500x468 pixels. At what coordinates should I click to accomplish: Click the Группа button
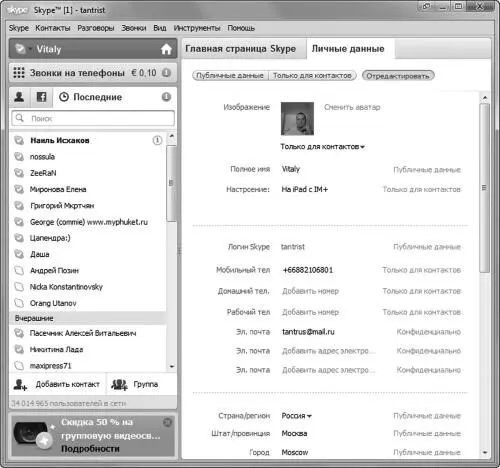click(135, 384)
